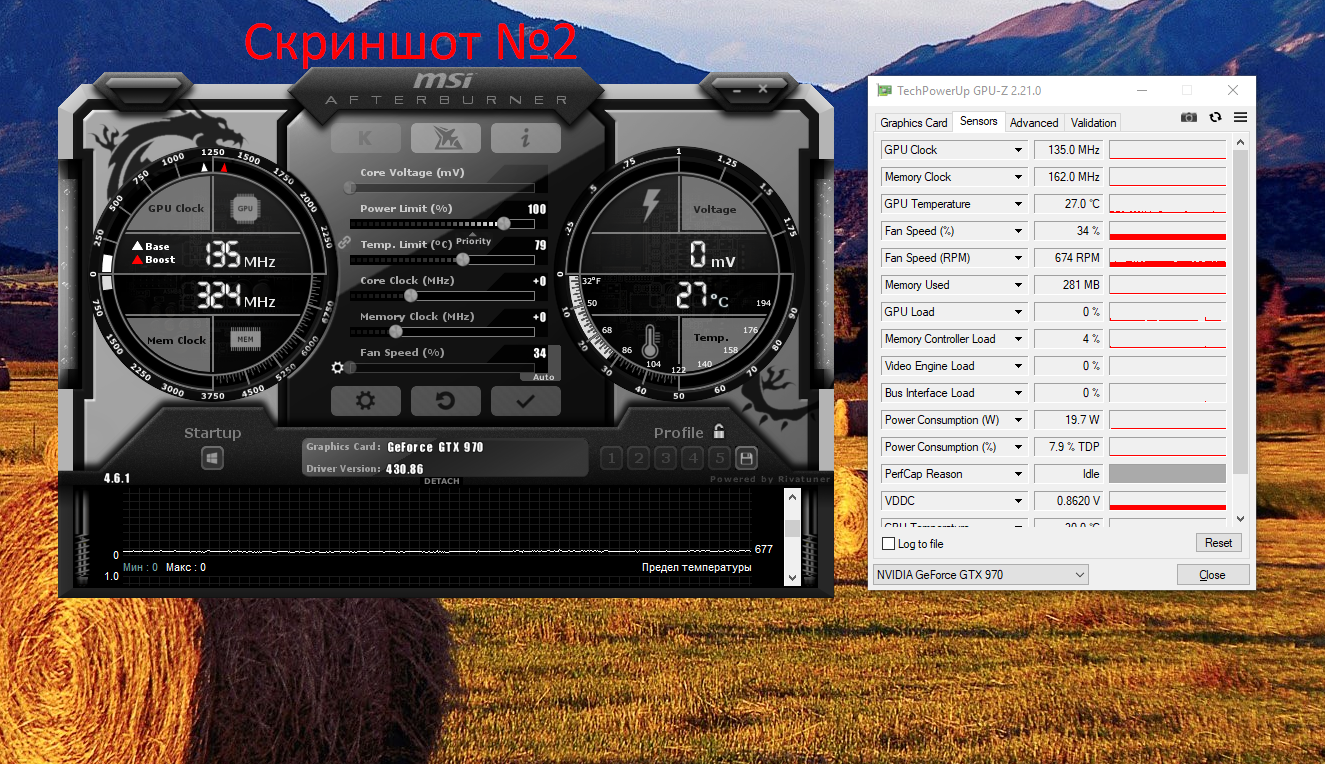Open Afterburner settings with the large gear button
The height and width of the screenshot is (764, 1325).
(x=366, y=401)
